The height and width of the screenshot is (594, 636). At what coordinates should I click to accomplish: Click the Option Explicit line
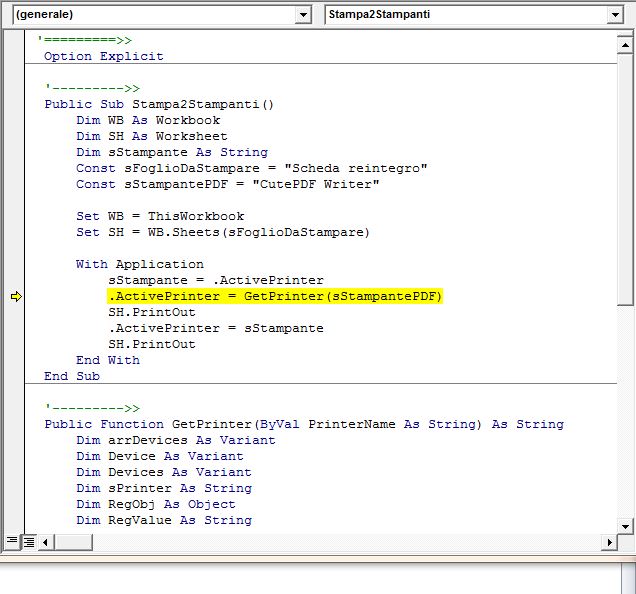[x=104, y=56]
